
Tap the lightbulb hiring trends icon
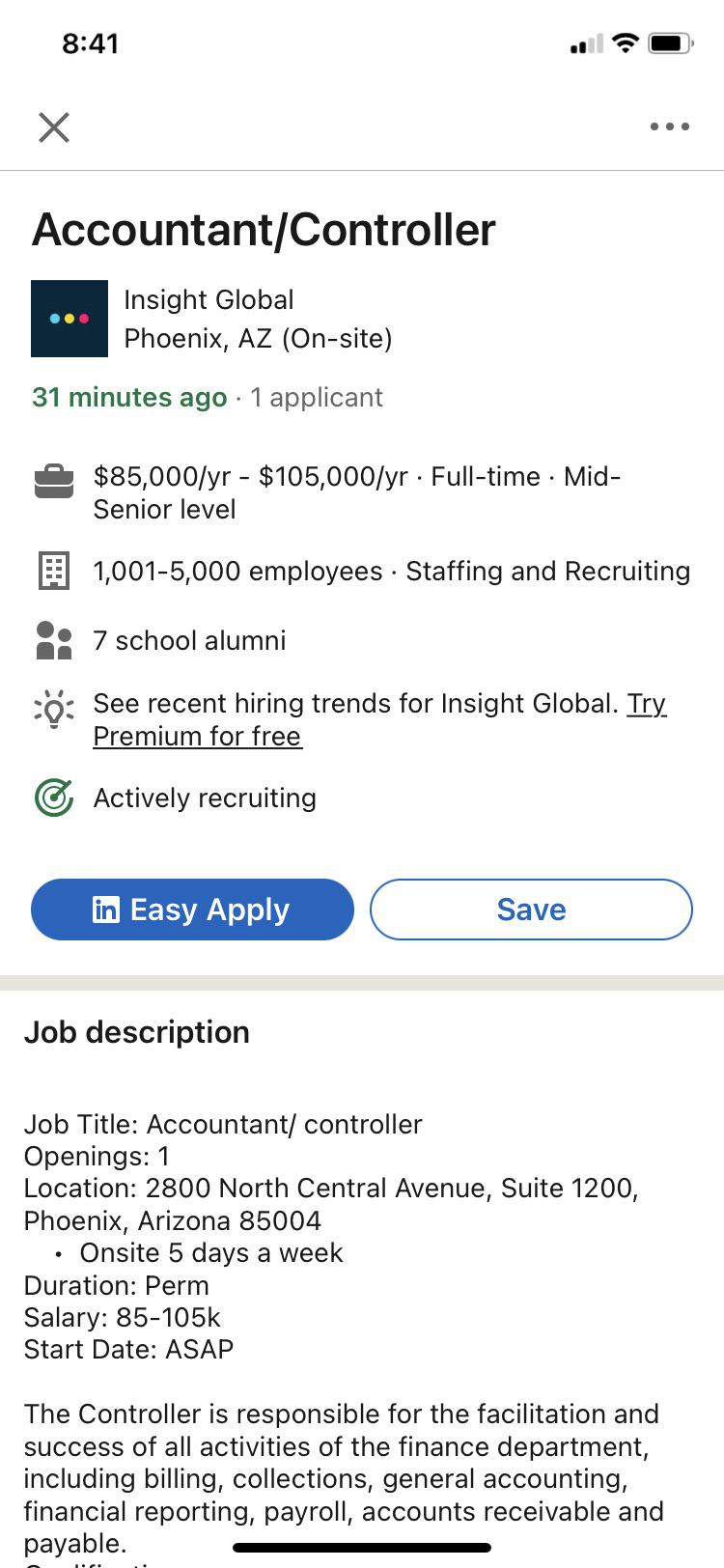click(x=54, y=709)
